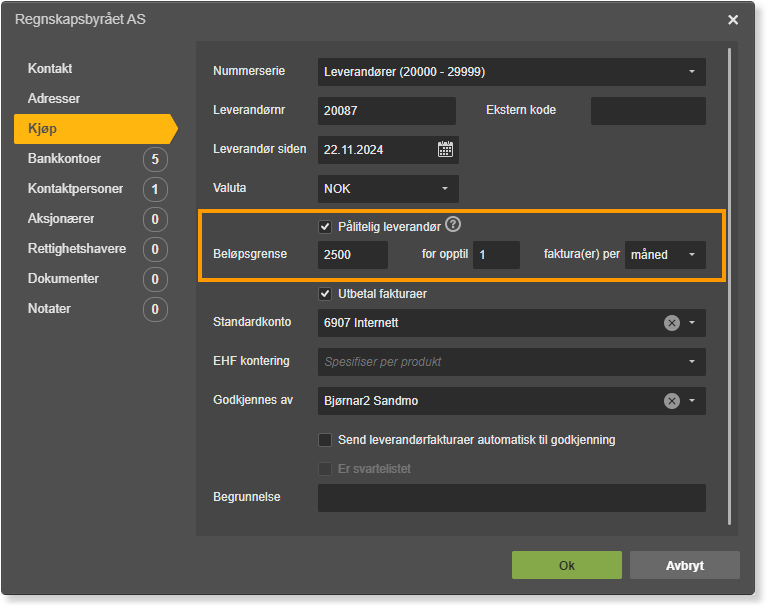
Task: Expand the Standardkonto dropdown arrow
Action: click(692, 323)
